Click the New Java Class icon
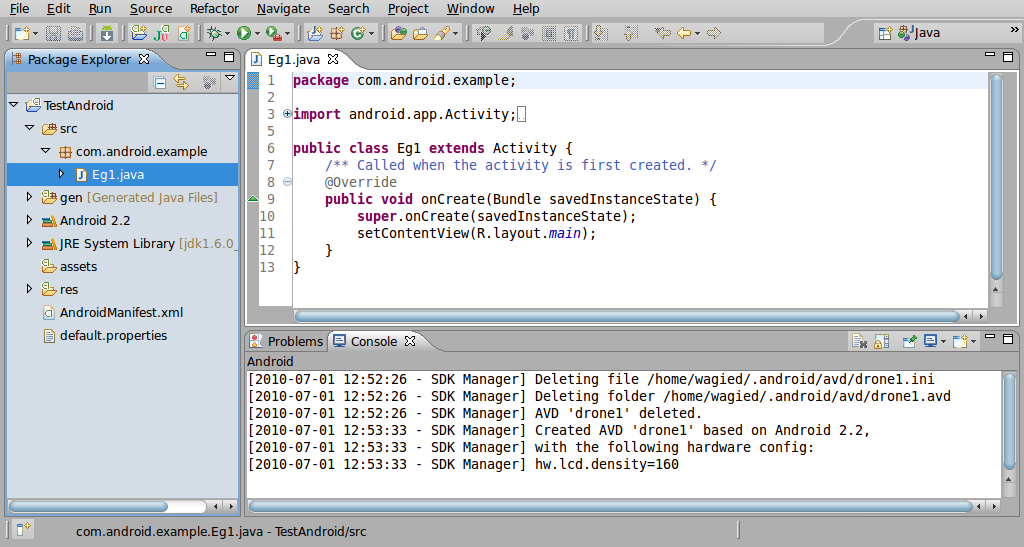The image size is (1024, 547). tap(359, 33)
